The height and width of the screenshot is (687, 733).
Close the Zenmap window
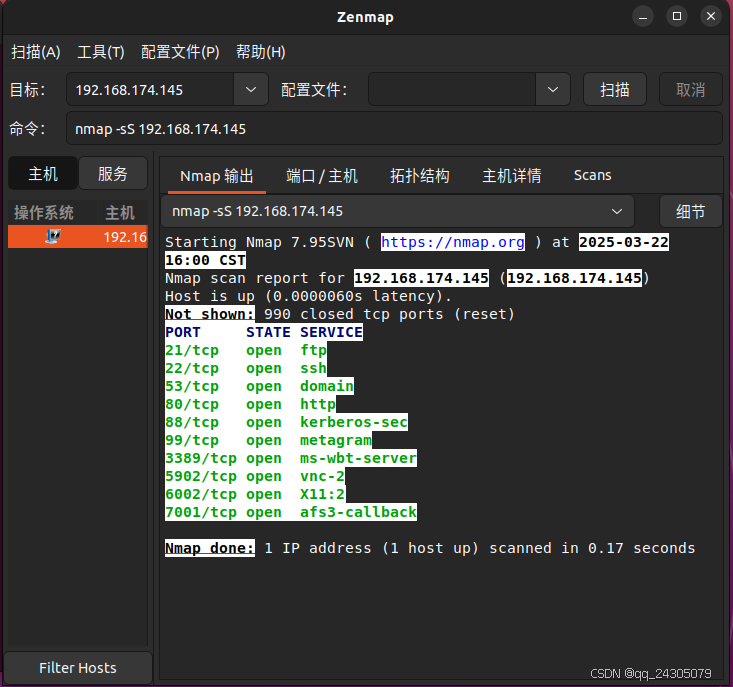point(711,17)
